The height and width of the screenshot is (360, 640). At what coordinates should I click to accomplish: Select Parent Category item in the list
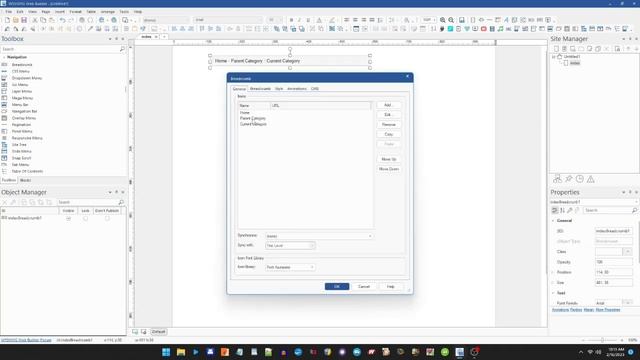(x=253, y=118)
